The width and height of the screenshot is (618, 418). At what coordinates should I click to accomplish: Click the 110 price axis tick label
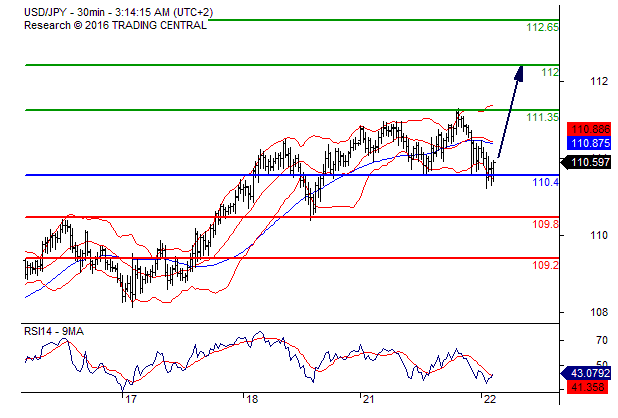[x=599, y=235]
